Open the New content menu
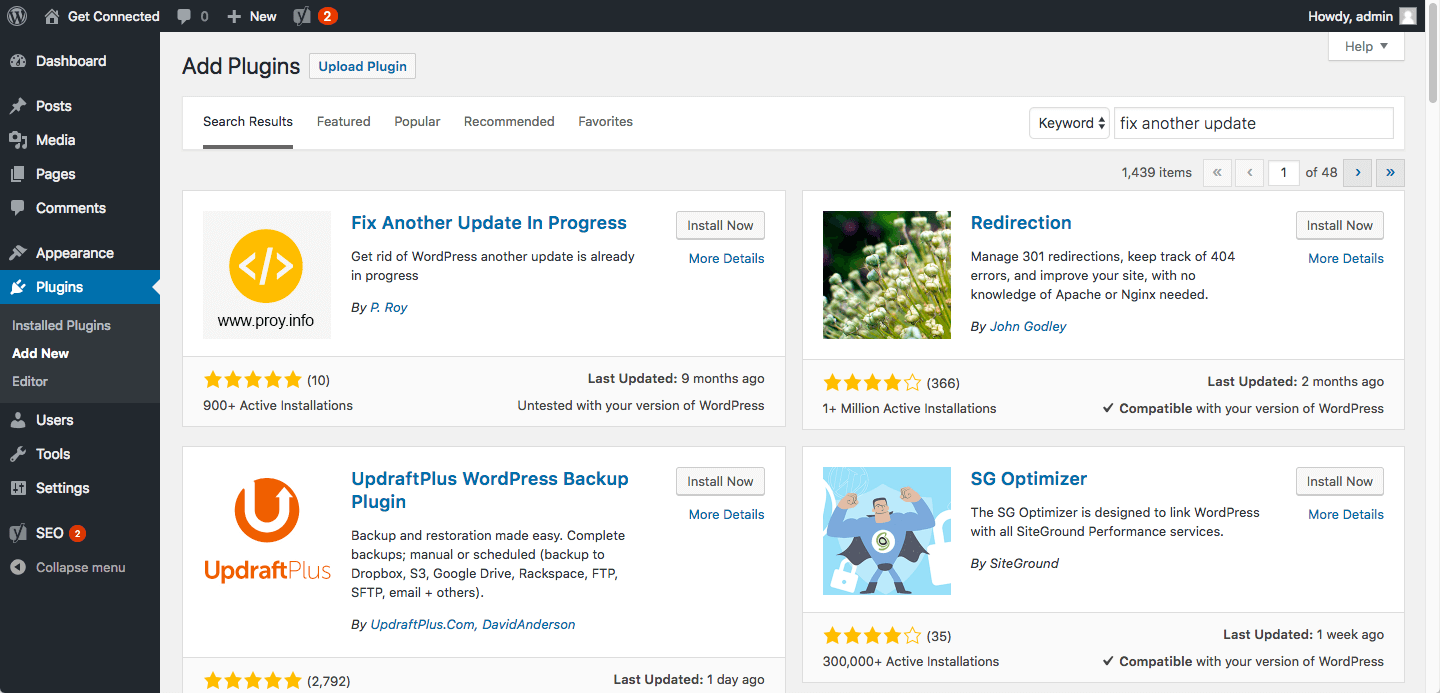The height and width of the screenshot is (693, 1440). [x=252, y=16]
